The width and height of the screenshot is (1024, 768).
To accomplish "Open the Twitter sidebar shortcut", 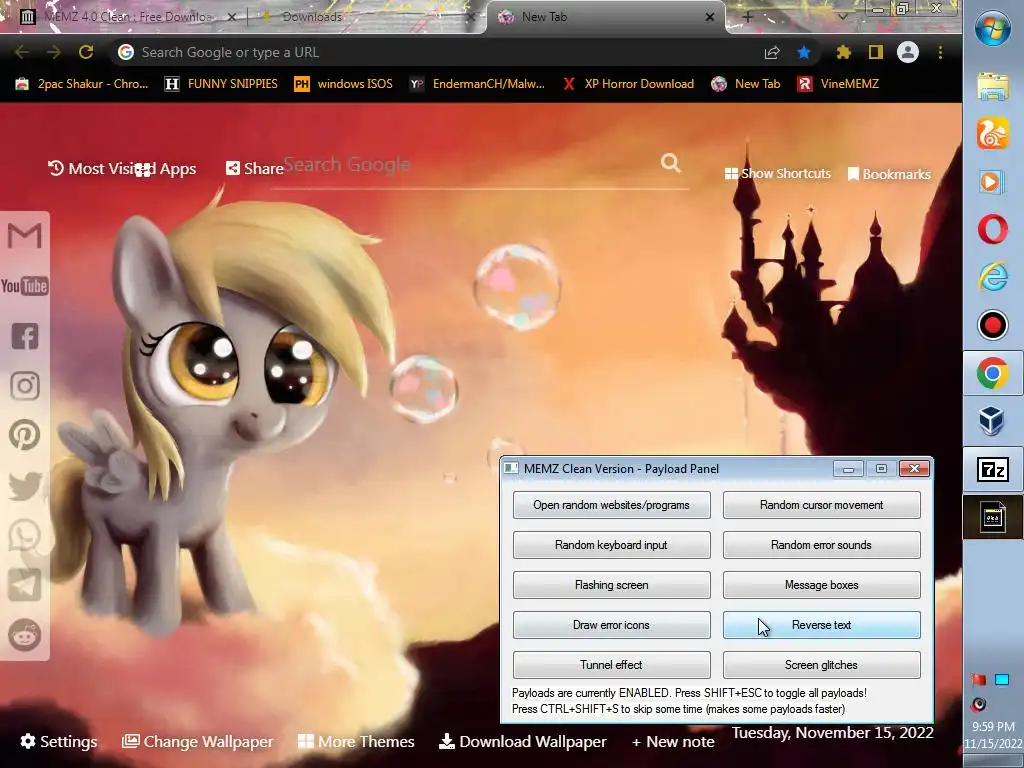I will click(25, 485).
